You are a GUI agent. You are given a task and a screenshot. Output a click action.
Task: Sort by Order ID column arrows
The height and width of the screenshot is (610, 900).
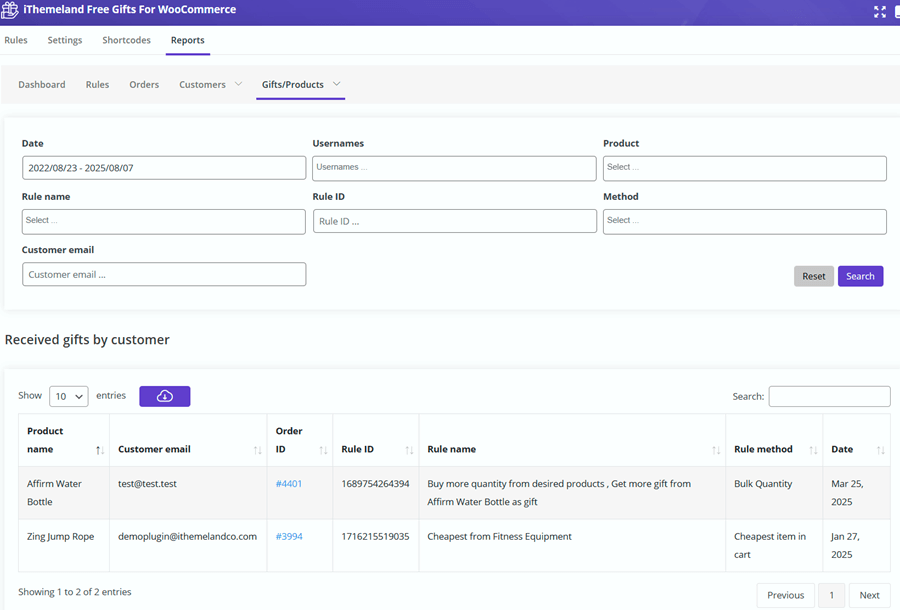(323, 450)
